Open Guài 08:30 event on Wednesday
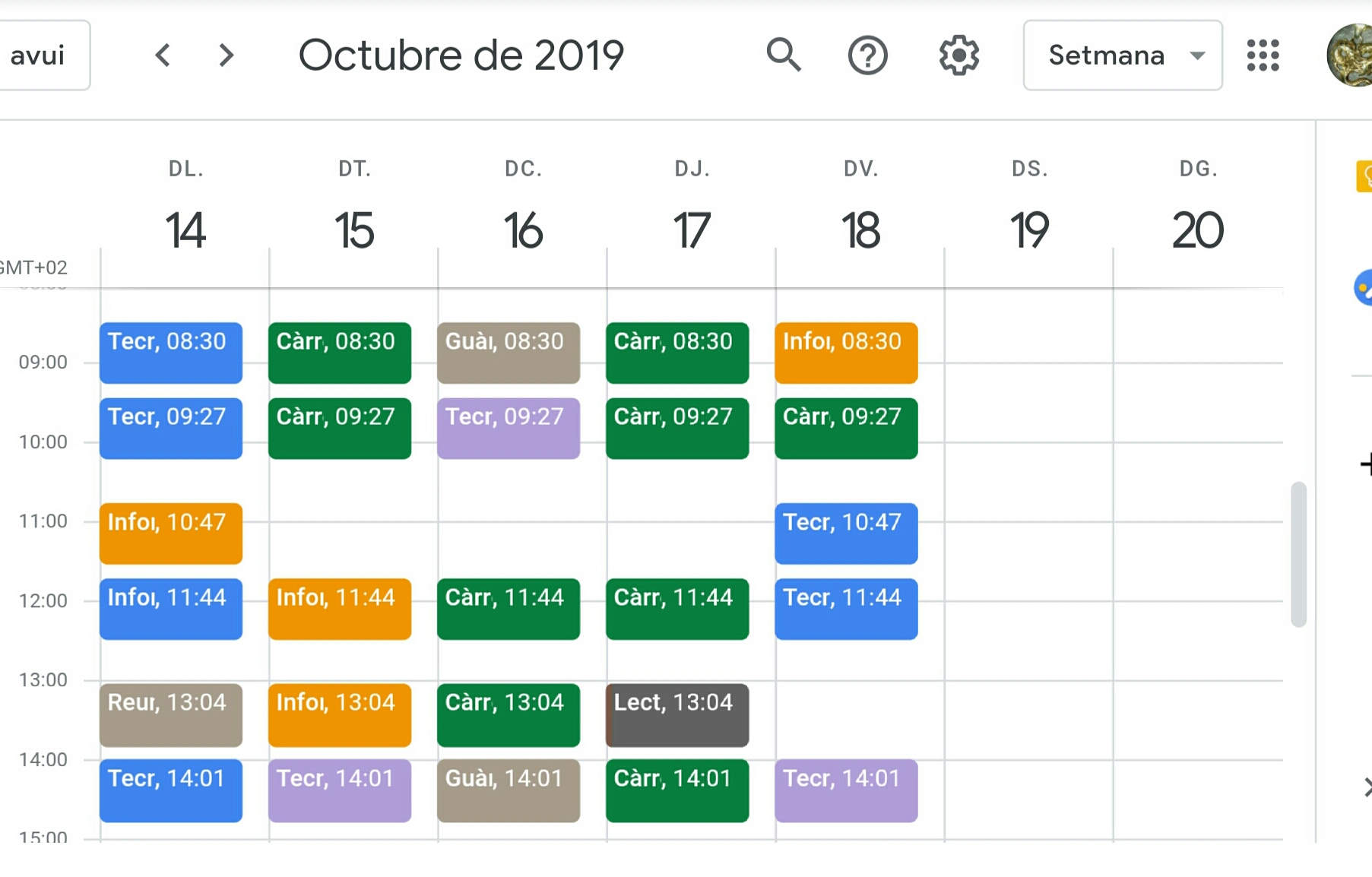The height and width of the screenshot is (877, 1372). pyautogui.click(x=509, y=353)
